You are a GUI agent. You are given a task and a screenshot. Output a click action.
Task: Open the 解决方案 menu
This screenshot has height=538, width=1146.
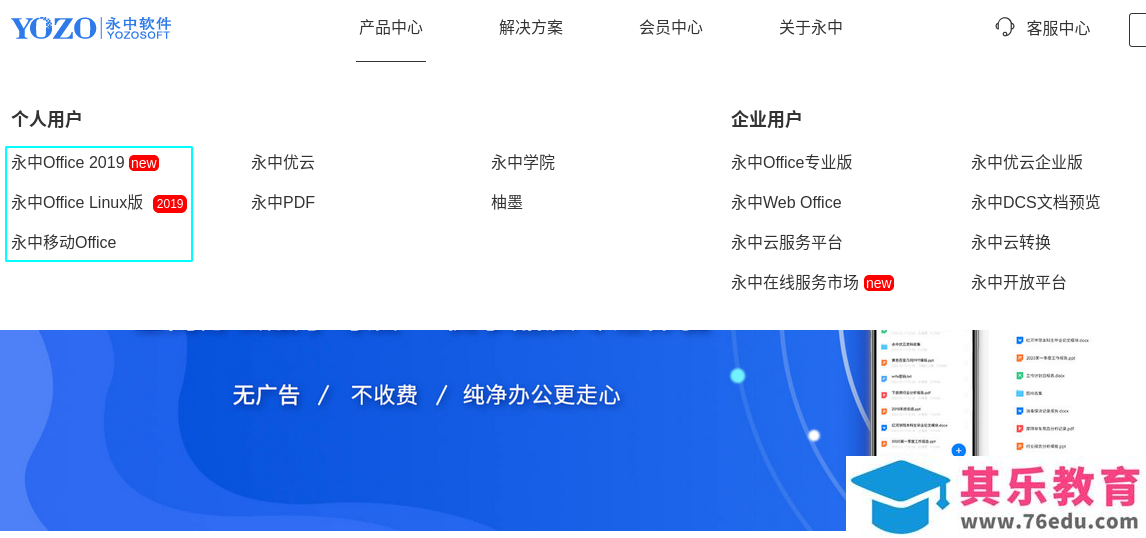(x=531, y=28)
